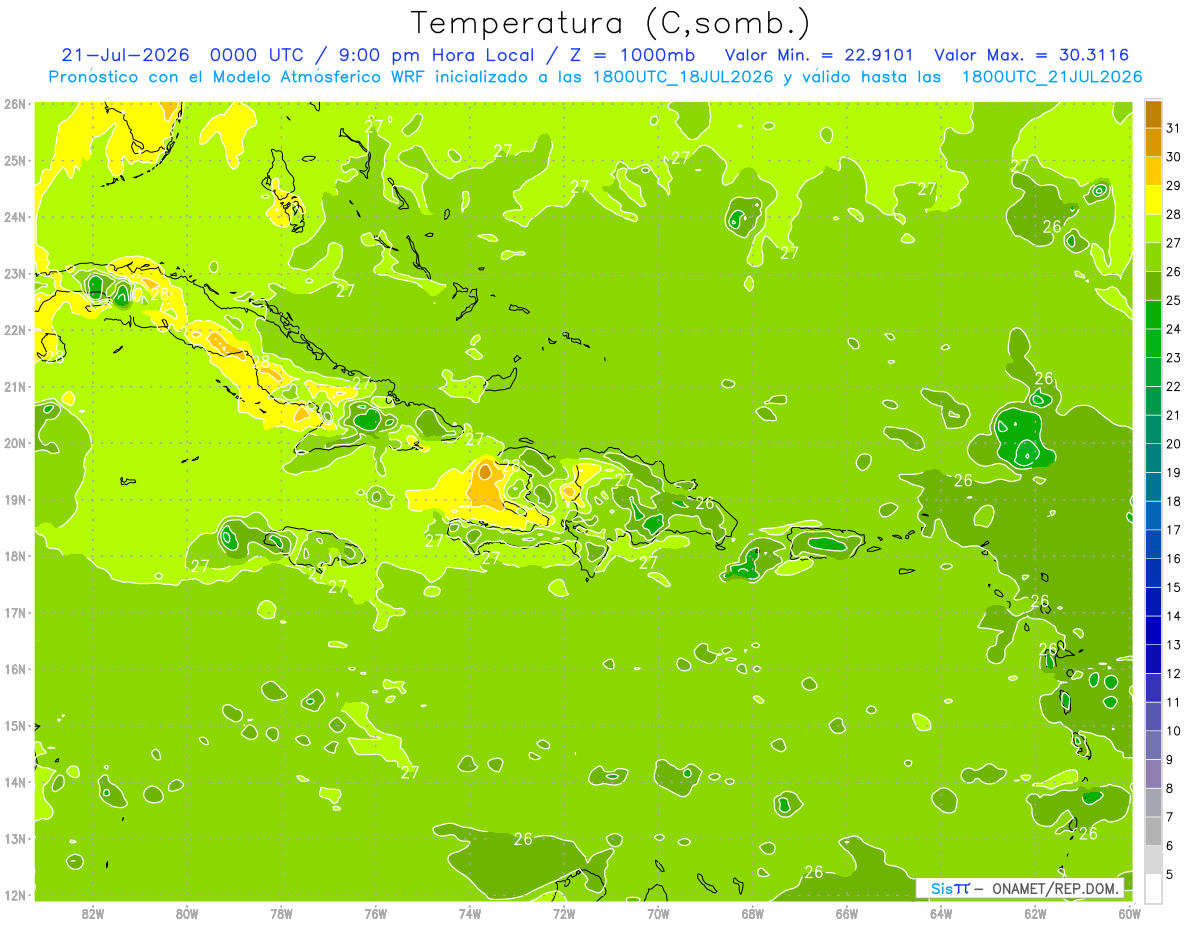Screen dimensions: 1200x927
Task: Click the 'Temperatura (C,somb.)' map title
Action: tap(611, 23)
